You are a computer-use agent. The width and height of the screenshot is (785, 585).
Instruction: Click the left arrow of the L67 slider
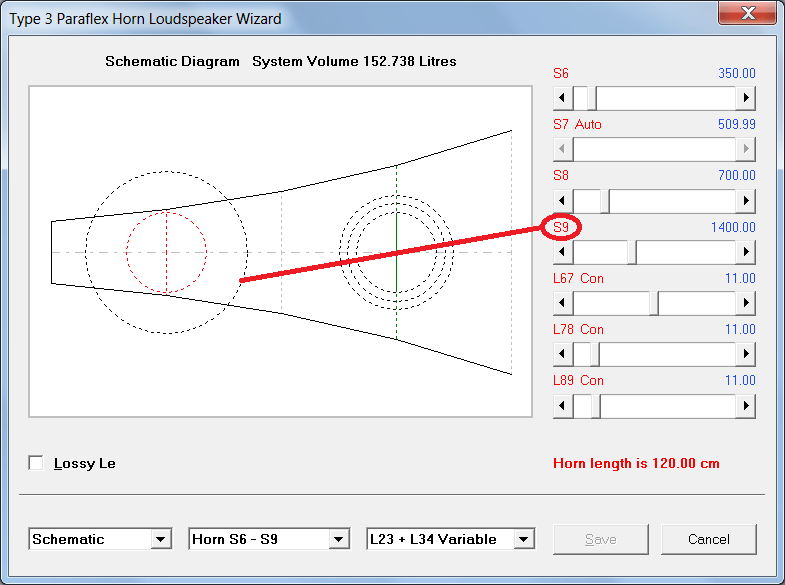[x=563, y=303]
